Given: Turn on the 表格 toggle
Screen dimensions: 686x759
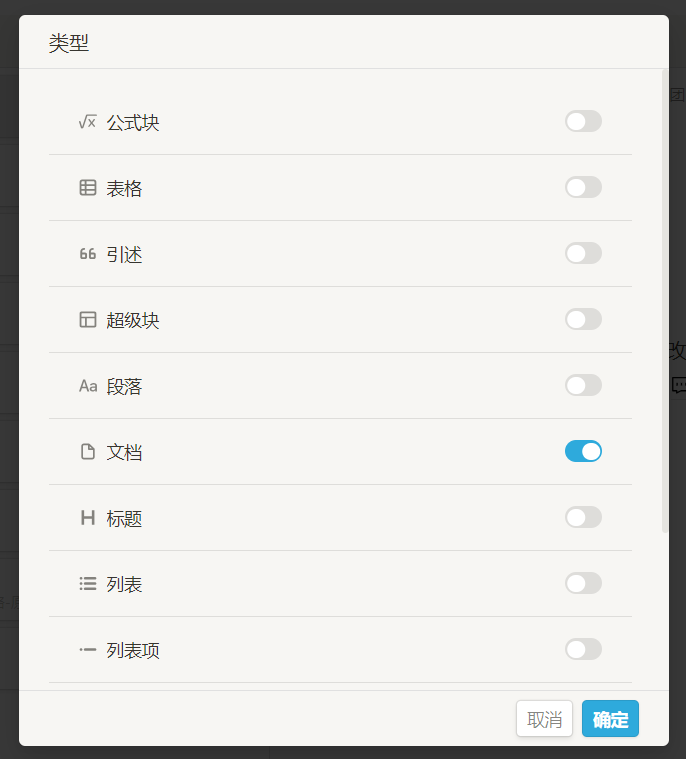Looking at the screenshot, I should click(583, 188).
